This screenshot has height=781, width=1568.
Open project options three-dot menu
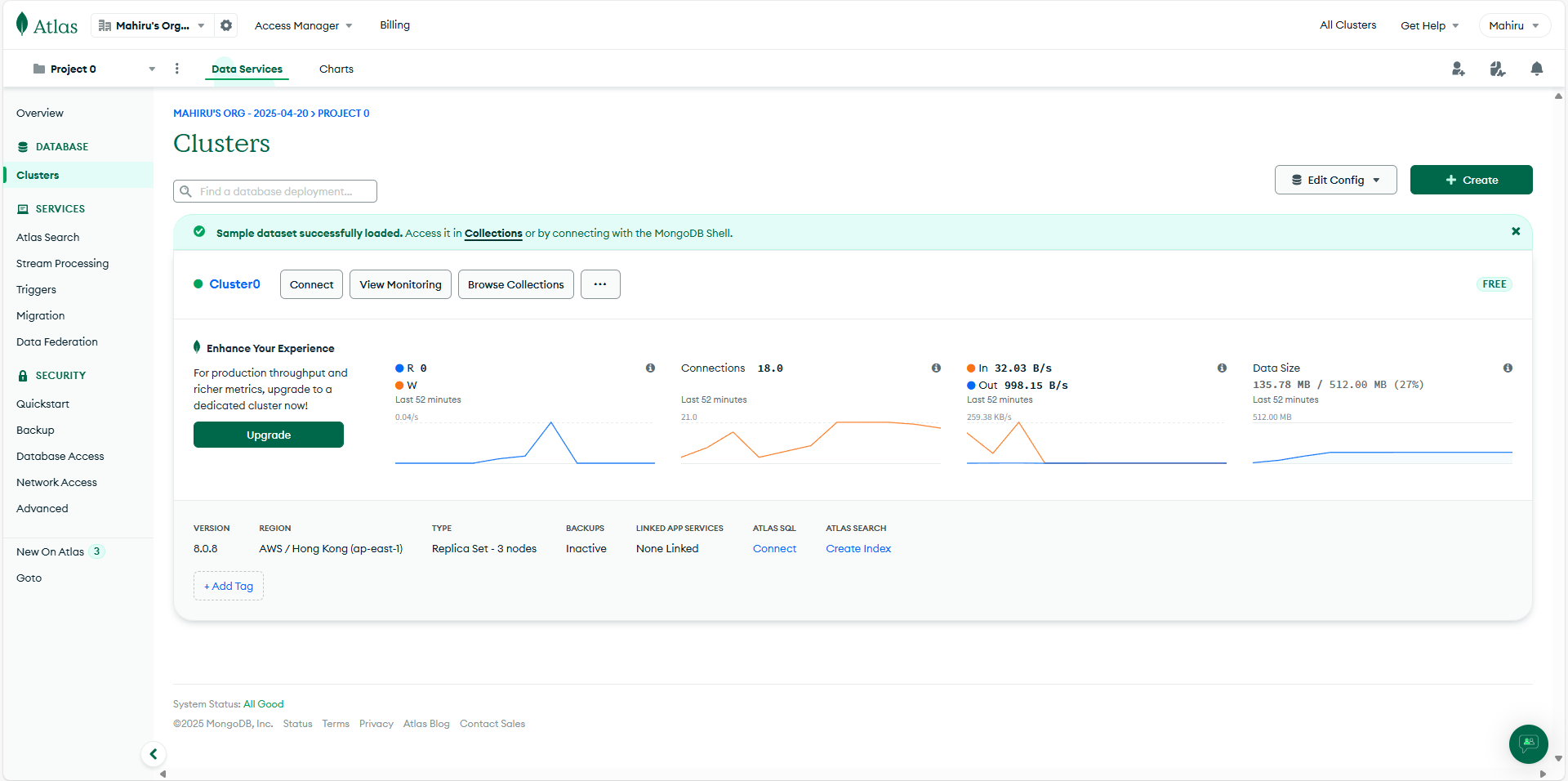176,69
